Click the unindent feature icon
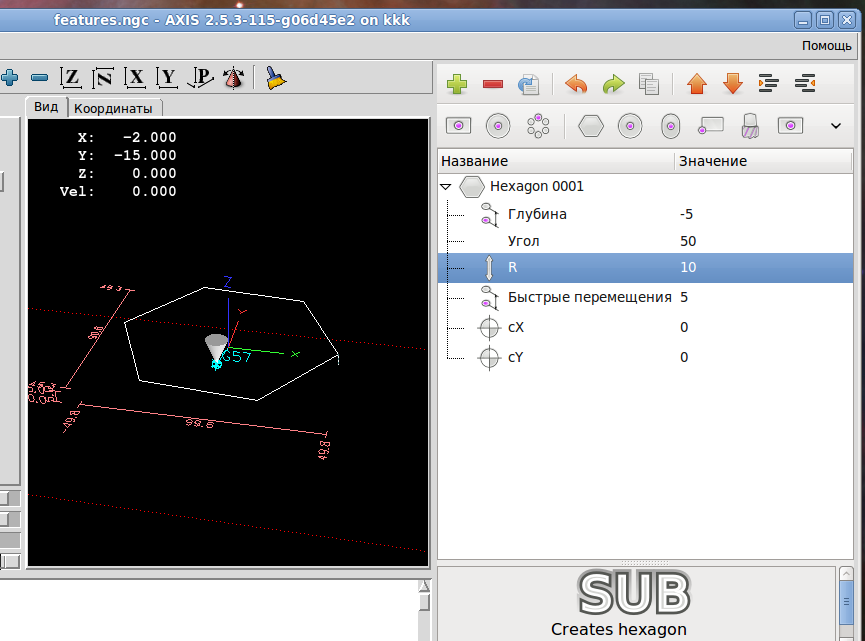 [x=805, y=84]
